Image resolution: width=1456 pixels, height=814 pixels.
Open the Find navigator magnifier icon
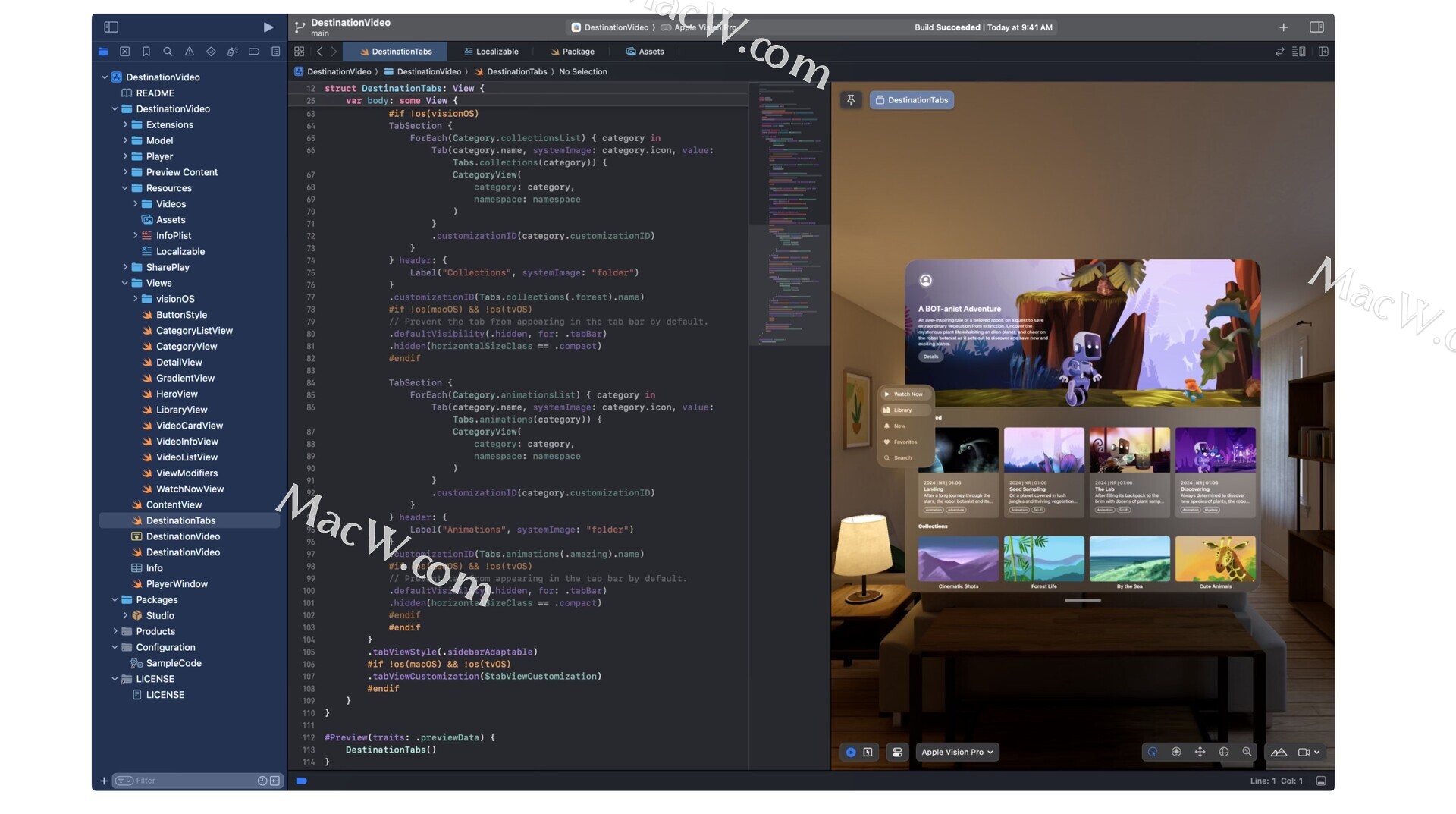[x=168, y=52]
